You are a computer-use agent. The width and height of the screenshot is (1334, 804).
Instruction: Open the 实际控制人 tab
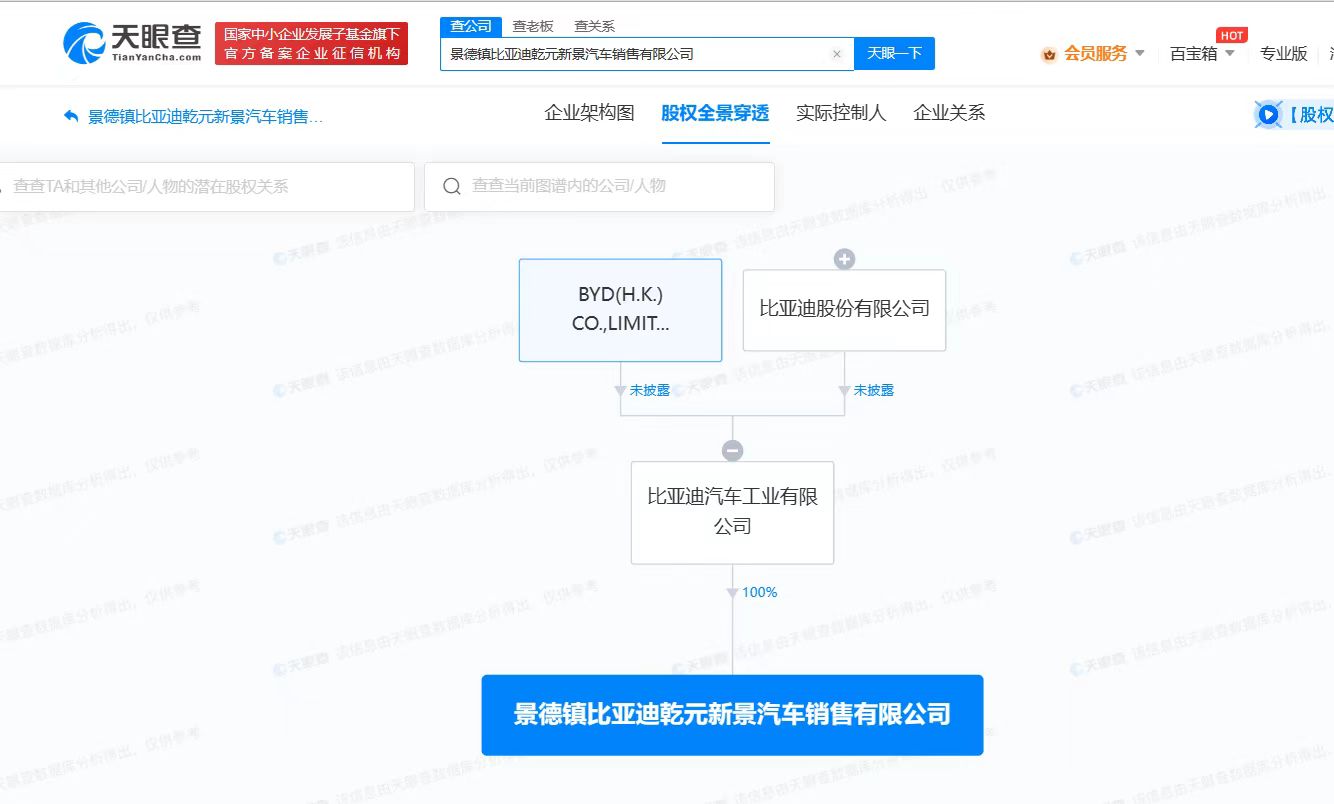(841, 113)
